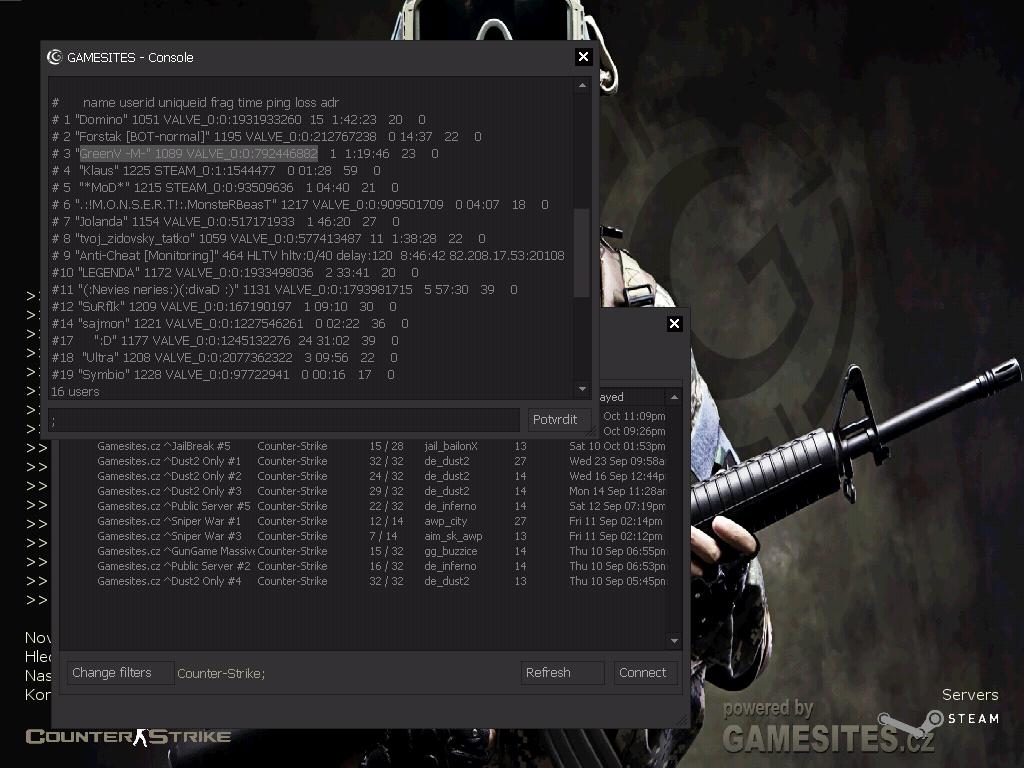Click console line for player Domino

click(x=238, y=120)
